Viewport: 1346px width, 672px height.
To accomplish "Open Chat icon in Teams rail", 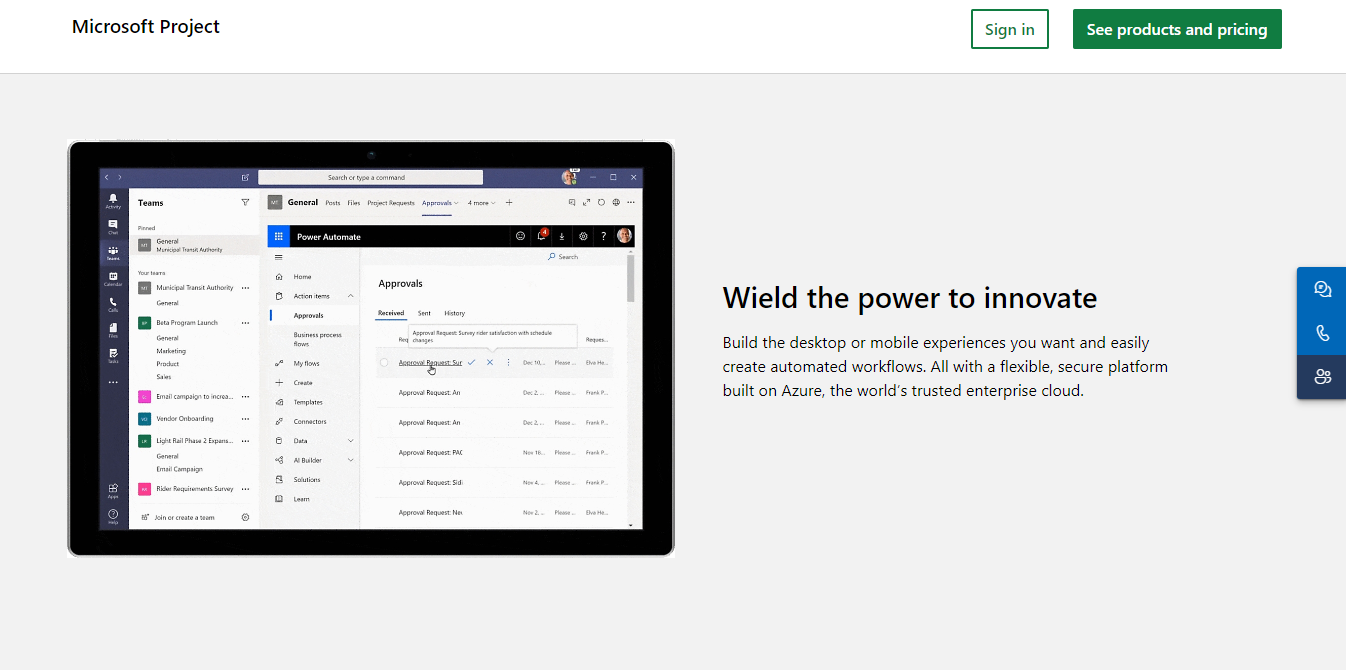I will [x=113, y=226].
